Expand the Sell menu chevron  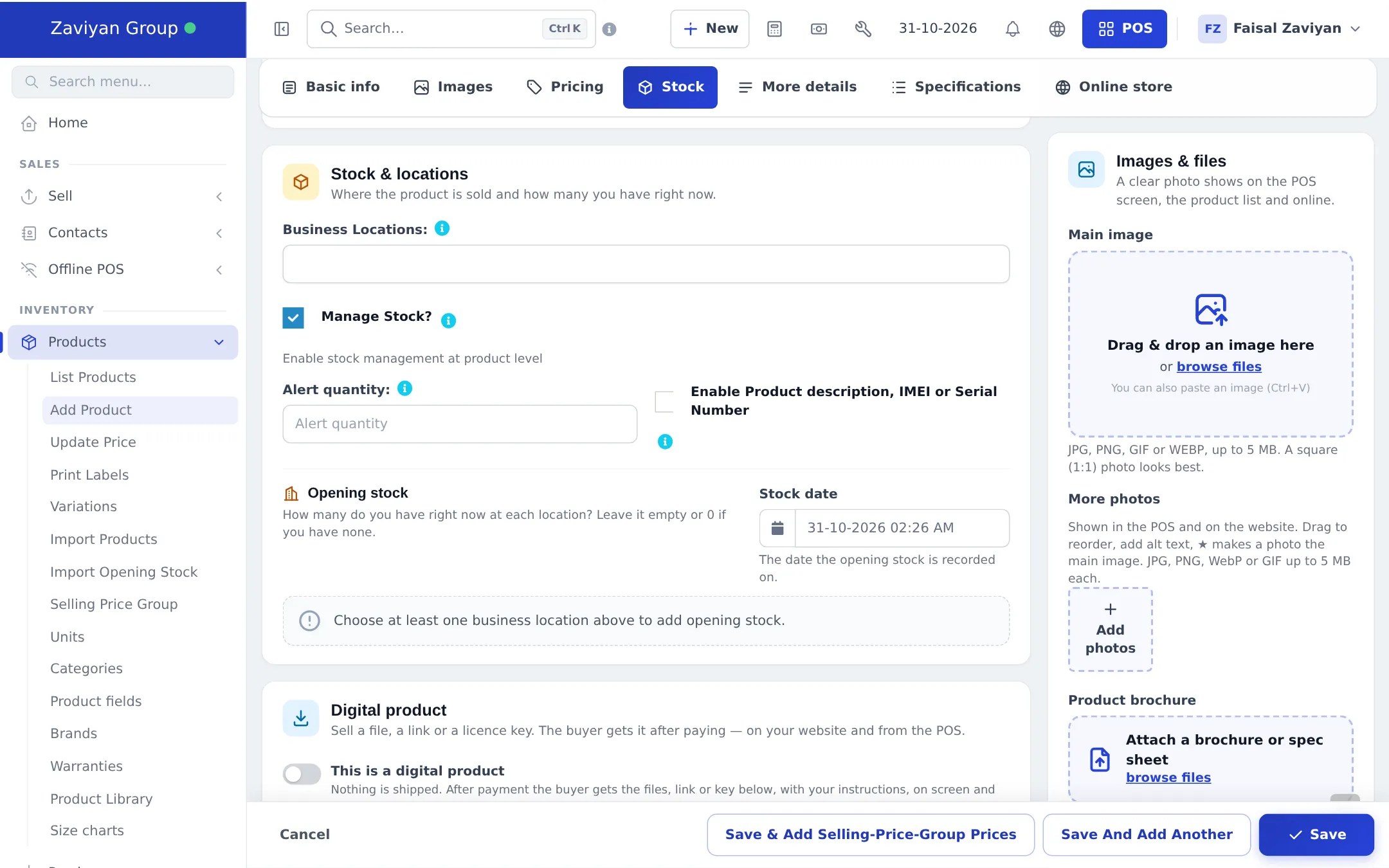[x=219, y=197]
